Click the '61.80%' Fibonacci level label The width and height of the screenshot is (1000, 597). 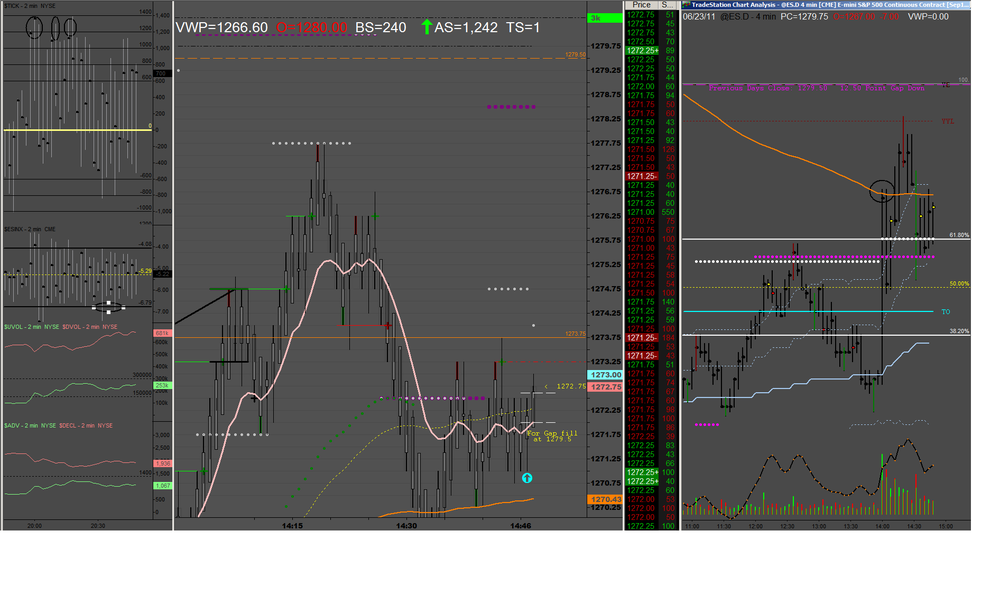[959, 235]
